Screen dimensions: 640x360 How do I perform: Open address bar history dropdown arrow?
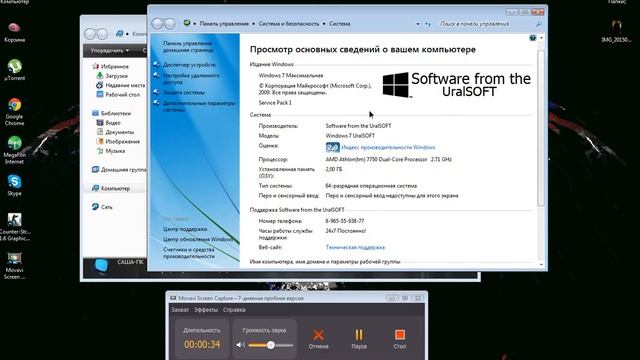[x=418, y=24]
